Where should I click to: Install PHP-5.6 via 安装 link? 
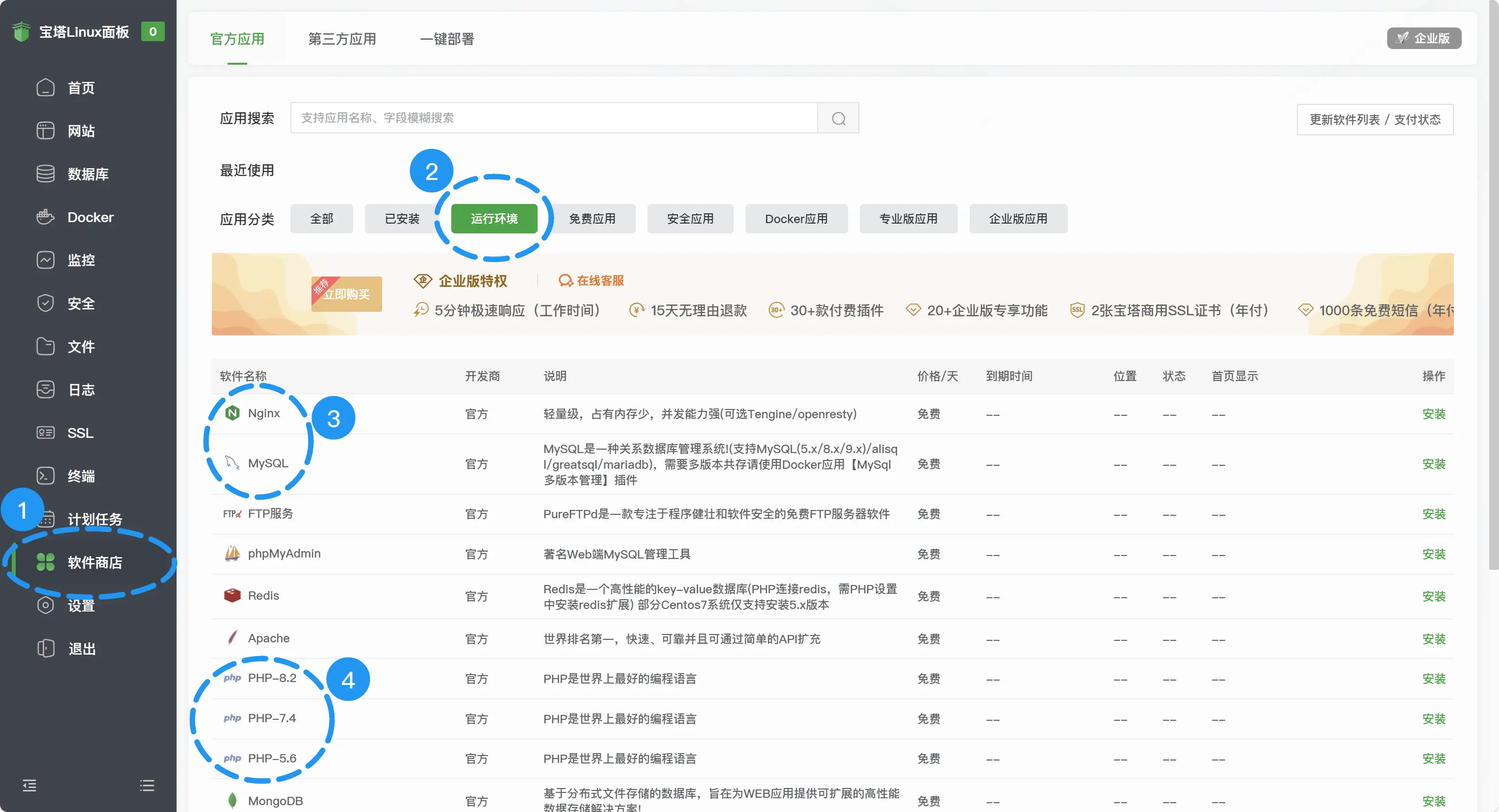click(x=1434, y=759)
